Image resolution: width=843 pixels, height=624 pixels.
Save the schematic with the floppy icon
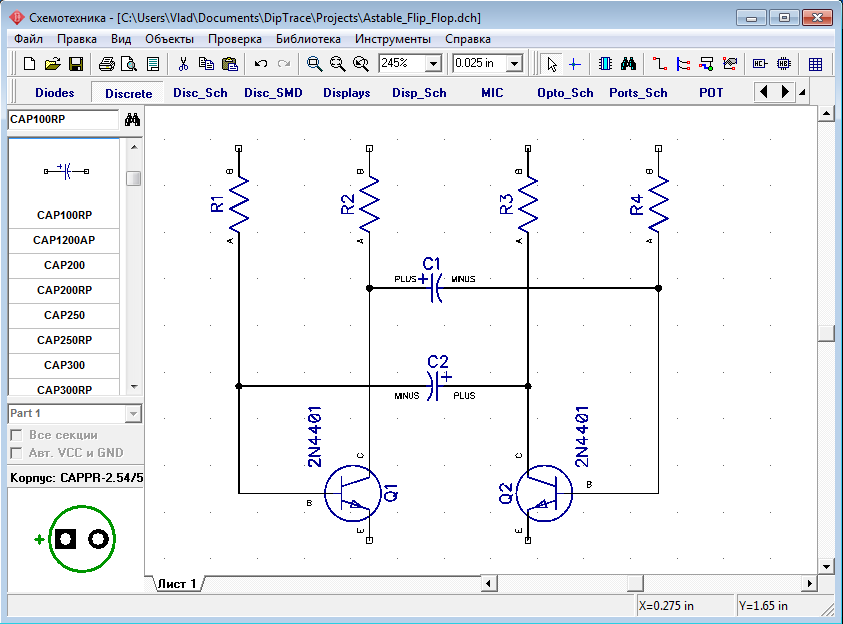pos(76,64)
